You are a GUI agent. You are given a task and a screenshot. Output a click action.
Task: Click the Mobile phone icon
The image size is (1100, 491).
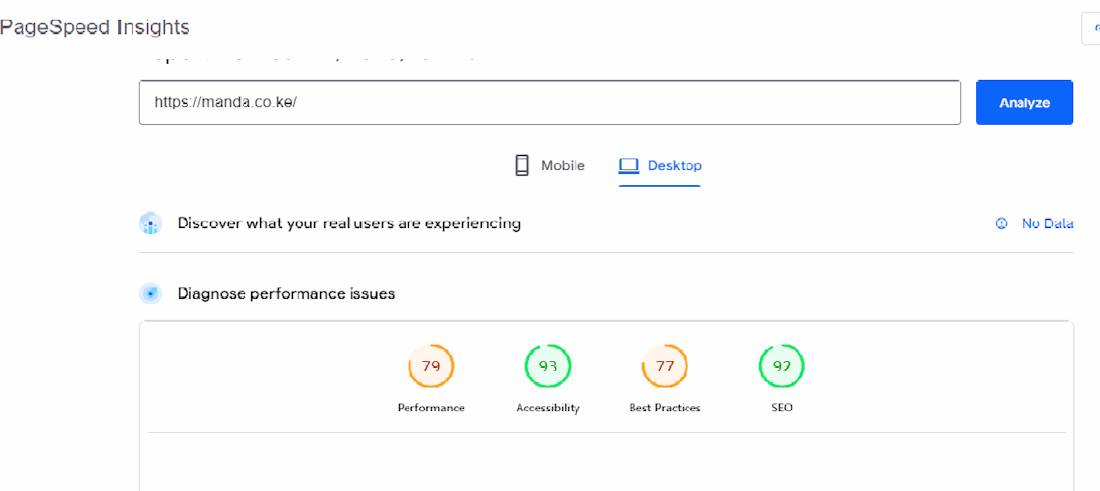click(x=522, y=166)
